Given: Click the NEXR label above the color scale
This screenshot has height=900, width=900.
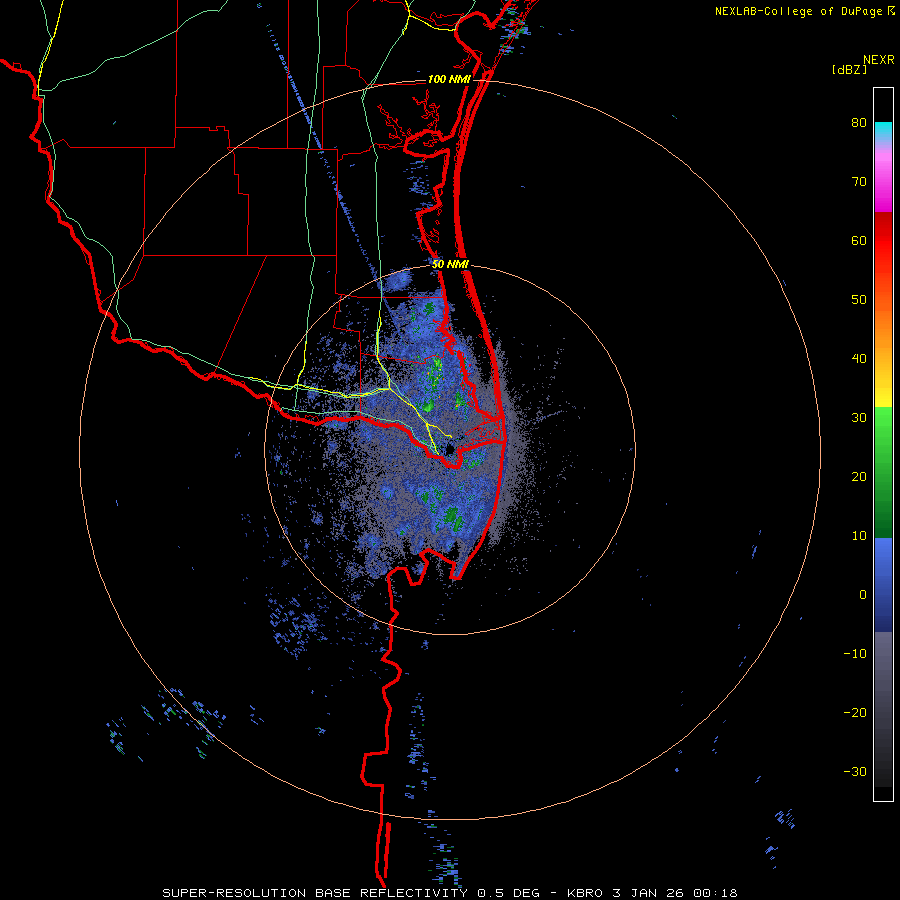Looking at the screenshot, I should [879, 60].
